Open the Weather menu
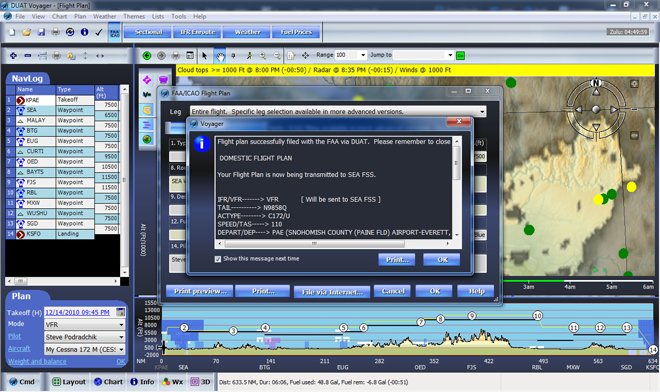Image resolution: width=660 pixels, height=392 pixels. coord(104,16)
